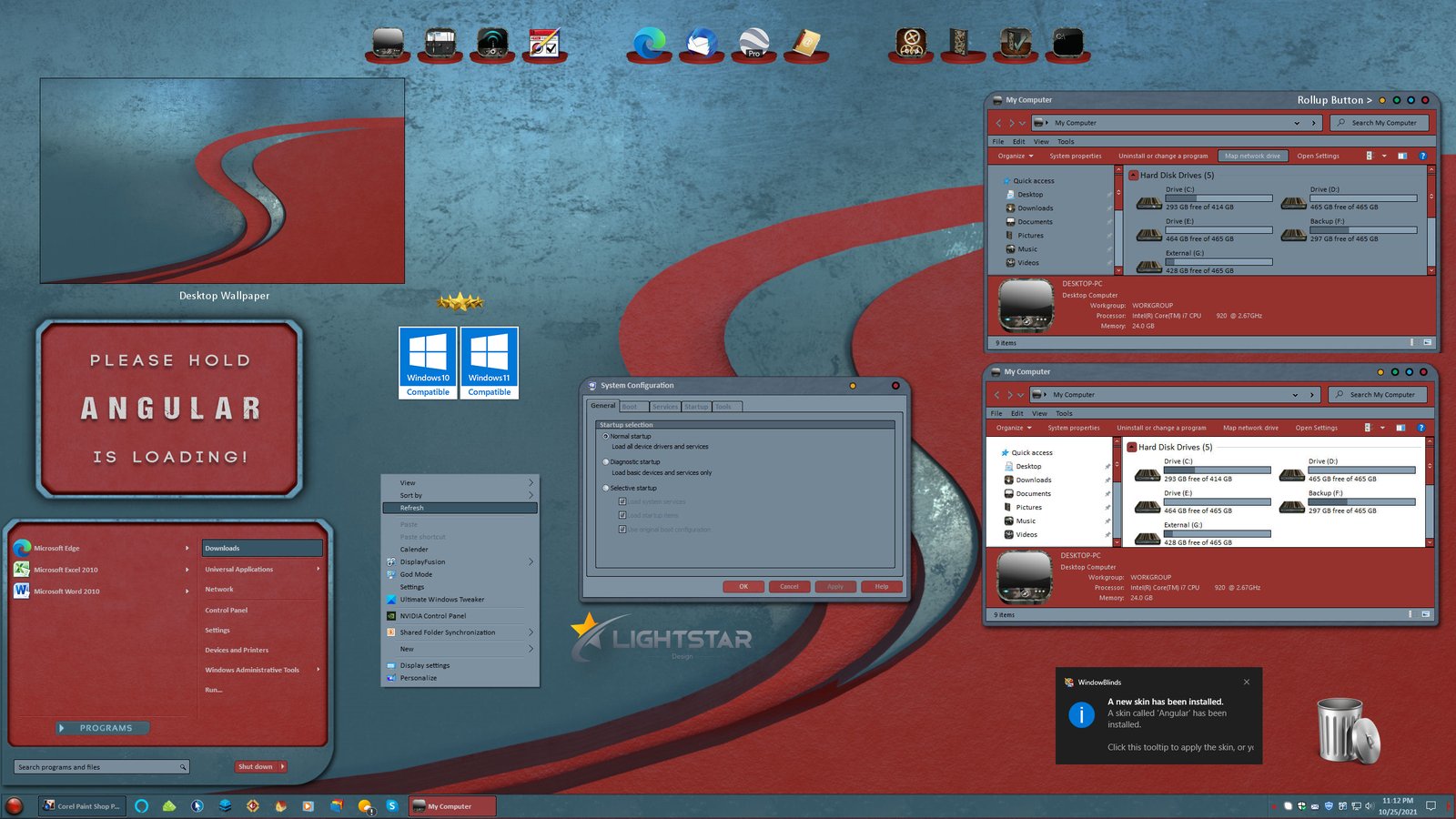Open Skype icon on the taskbar

tap(392, 805)
